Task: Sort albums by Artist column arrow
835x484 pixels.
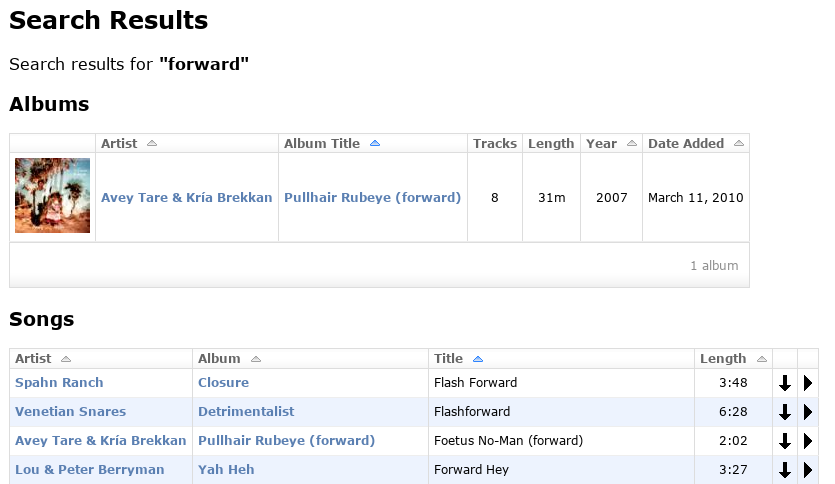Action: (x=152, y=143)
